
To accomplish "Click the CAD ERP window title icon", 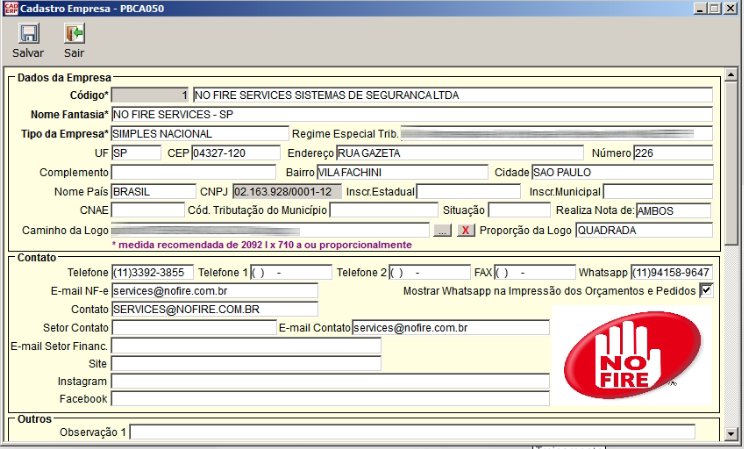I will pyautogui.click(x=11, y=9).
